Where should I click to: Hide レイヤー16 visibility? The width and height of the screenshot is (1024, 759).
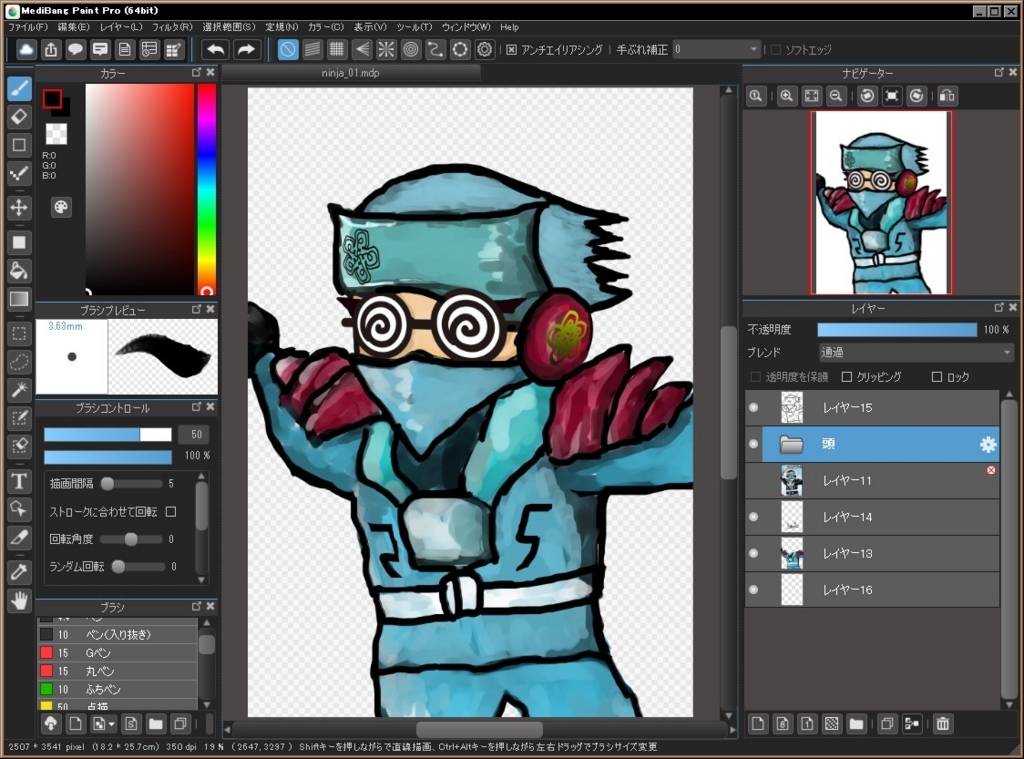pyautogui.click(x=754, y=590)
